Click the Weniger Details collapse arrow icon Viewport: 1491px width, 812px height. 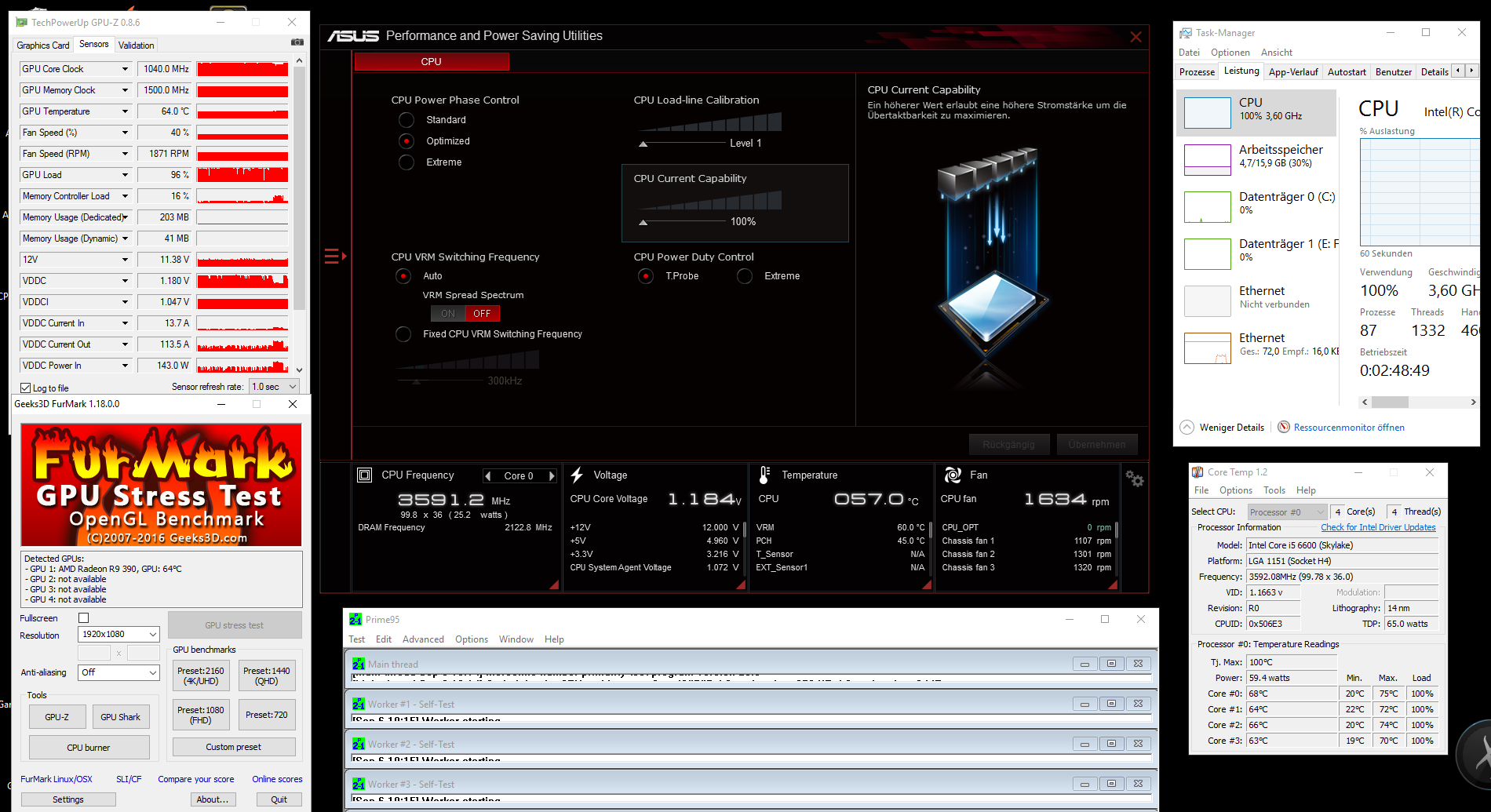tap(1187, 427)
